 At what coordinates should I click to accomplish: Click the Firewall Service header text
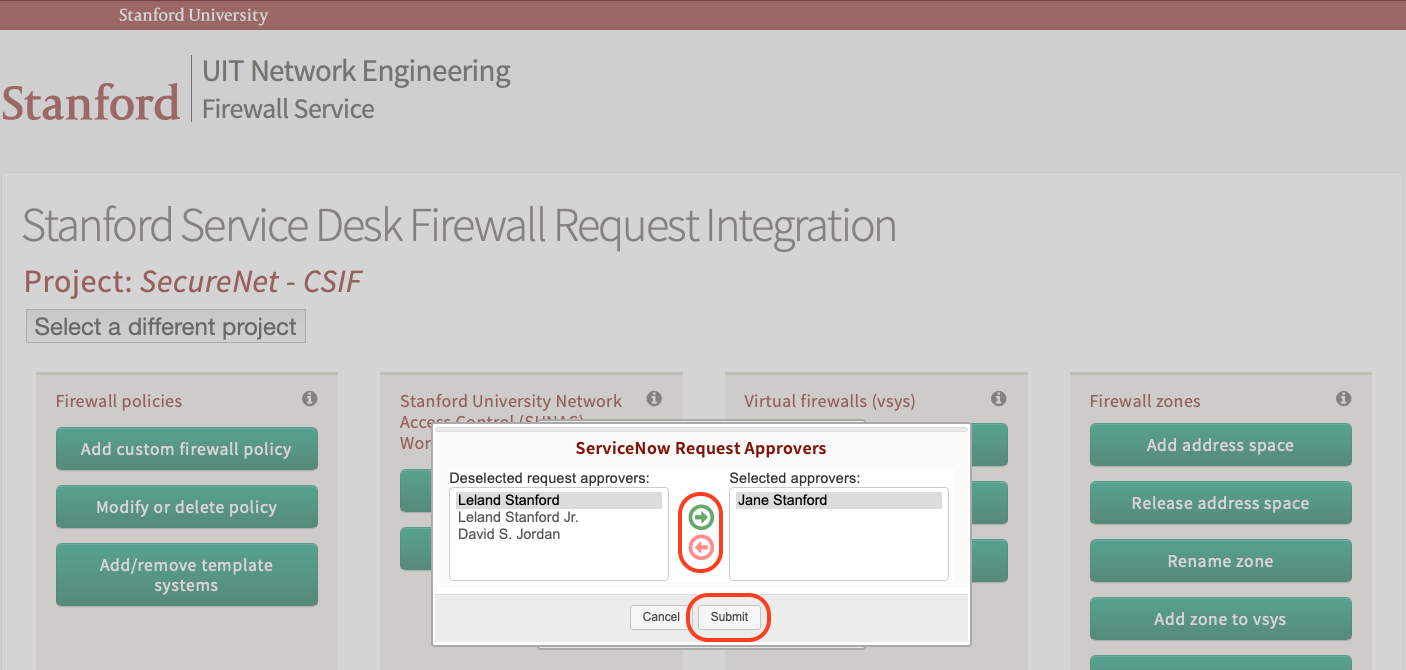[x=288, y=109]
